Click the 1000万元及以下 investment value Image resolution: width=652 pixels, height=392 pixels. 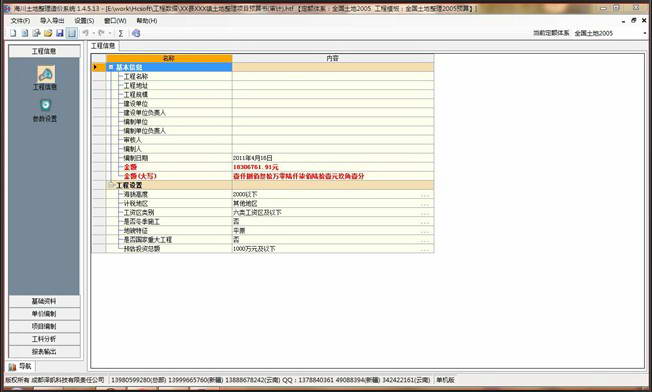[254, 249]
